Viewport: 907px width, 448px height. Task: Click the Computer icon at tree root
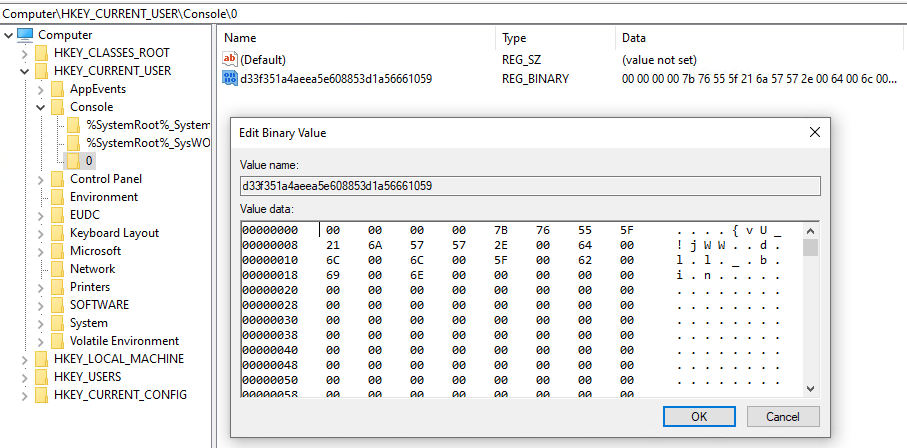[x=25, y=35]
